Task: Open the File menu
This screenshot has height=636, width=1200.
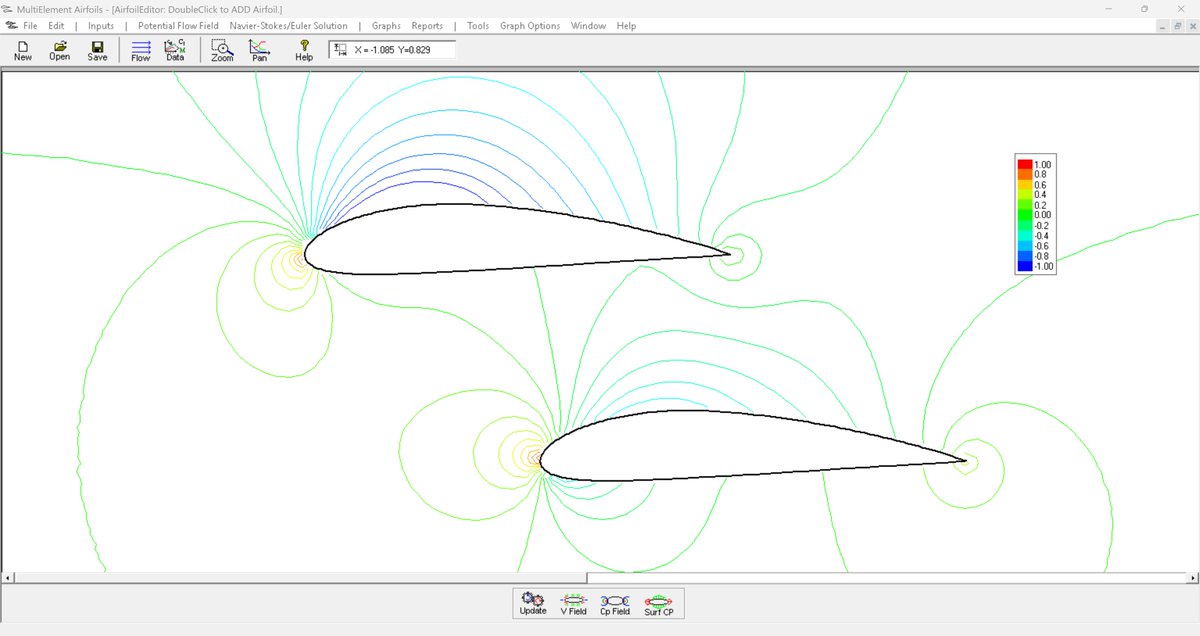Action: coord(30,25)
